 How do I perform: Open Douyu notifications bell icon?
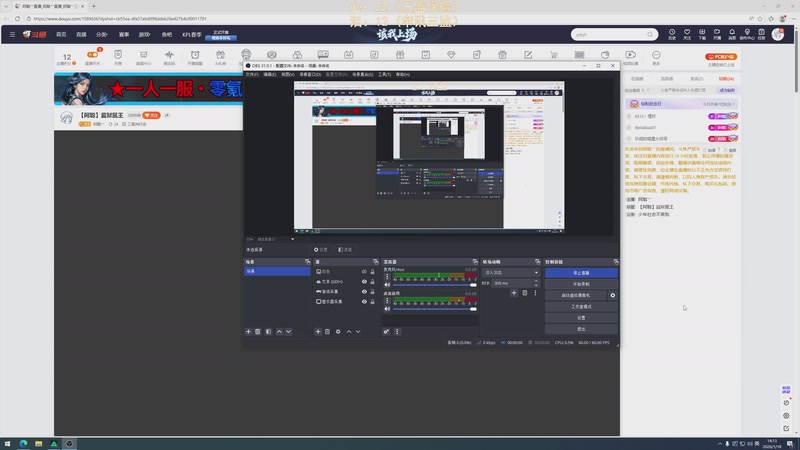pyautogui.click(x=732, y=34)
